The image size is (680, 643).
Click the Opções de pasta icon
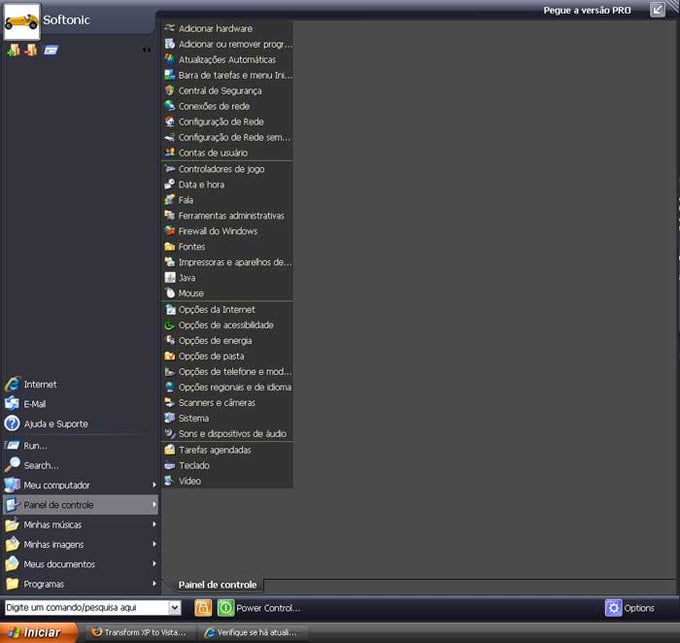pos(170,356)
